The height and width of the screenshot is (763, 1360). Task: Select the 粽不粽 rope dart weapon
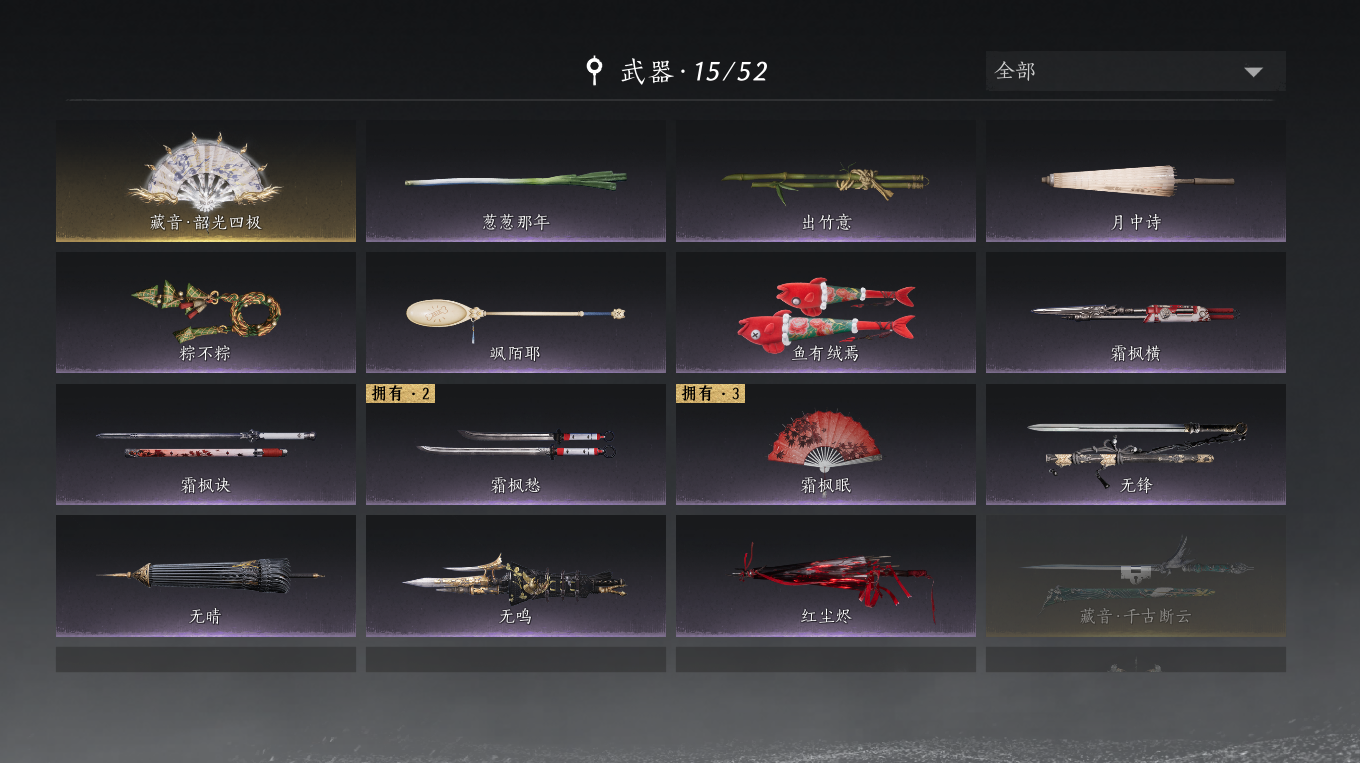(x=206, y=312)
